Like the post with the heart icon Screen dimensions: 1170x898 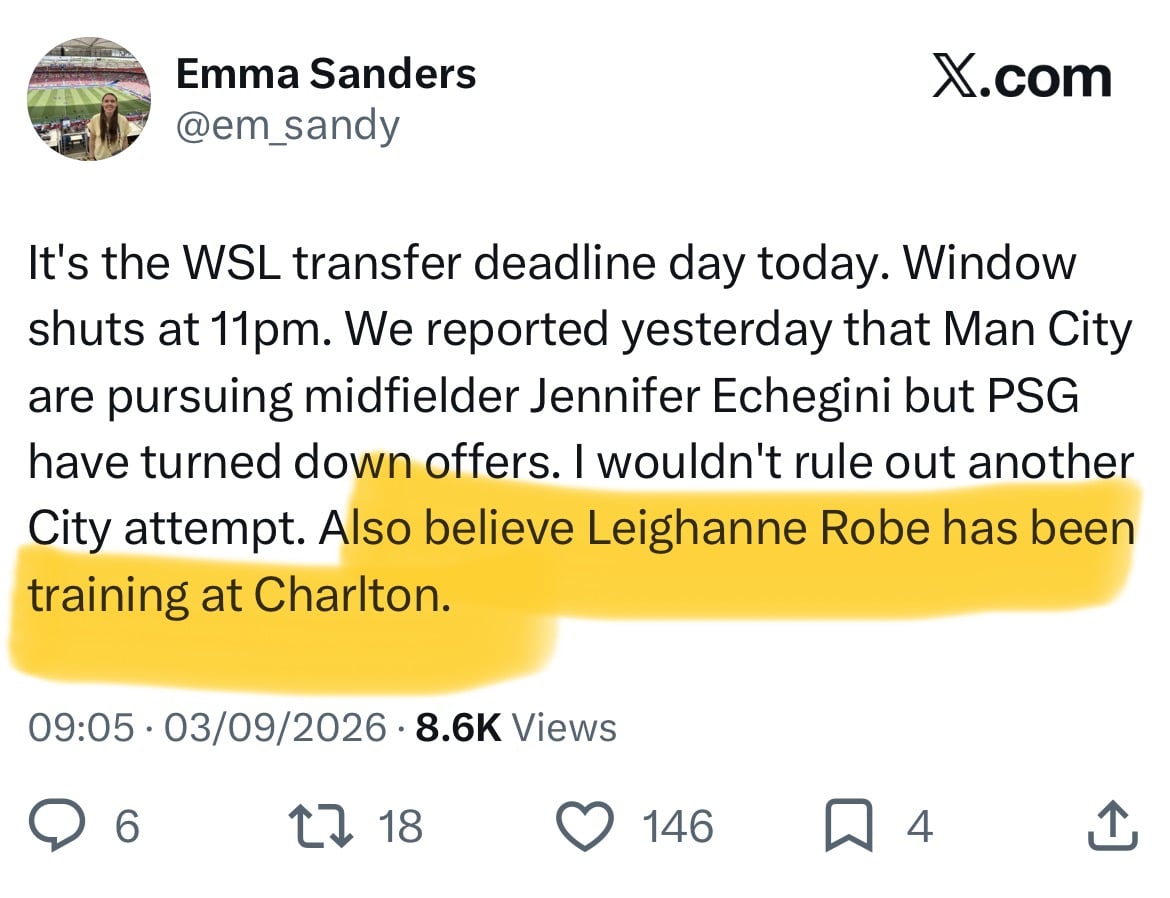pos(586,826)
